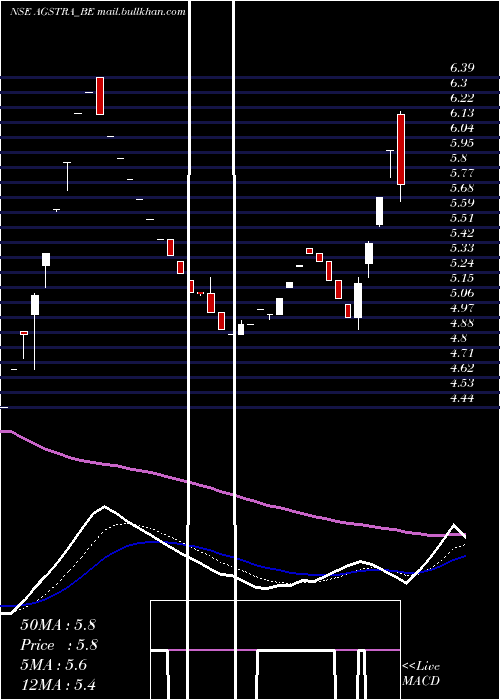Click the 6.04 price axis label
Viewport: 500px width, 700px height.
[x=462, y=128]
